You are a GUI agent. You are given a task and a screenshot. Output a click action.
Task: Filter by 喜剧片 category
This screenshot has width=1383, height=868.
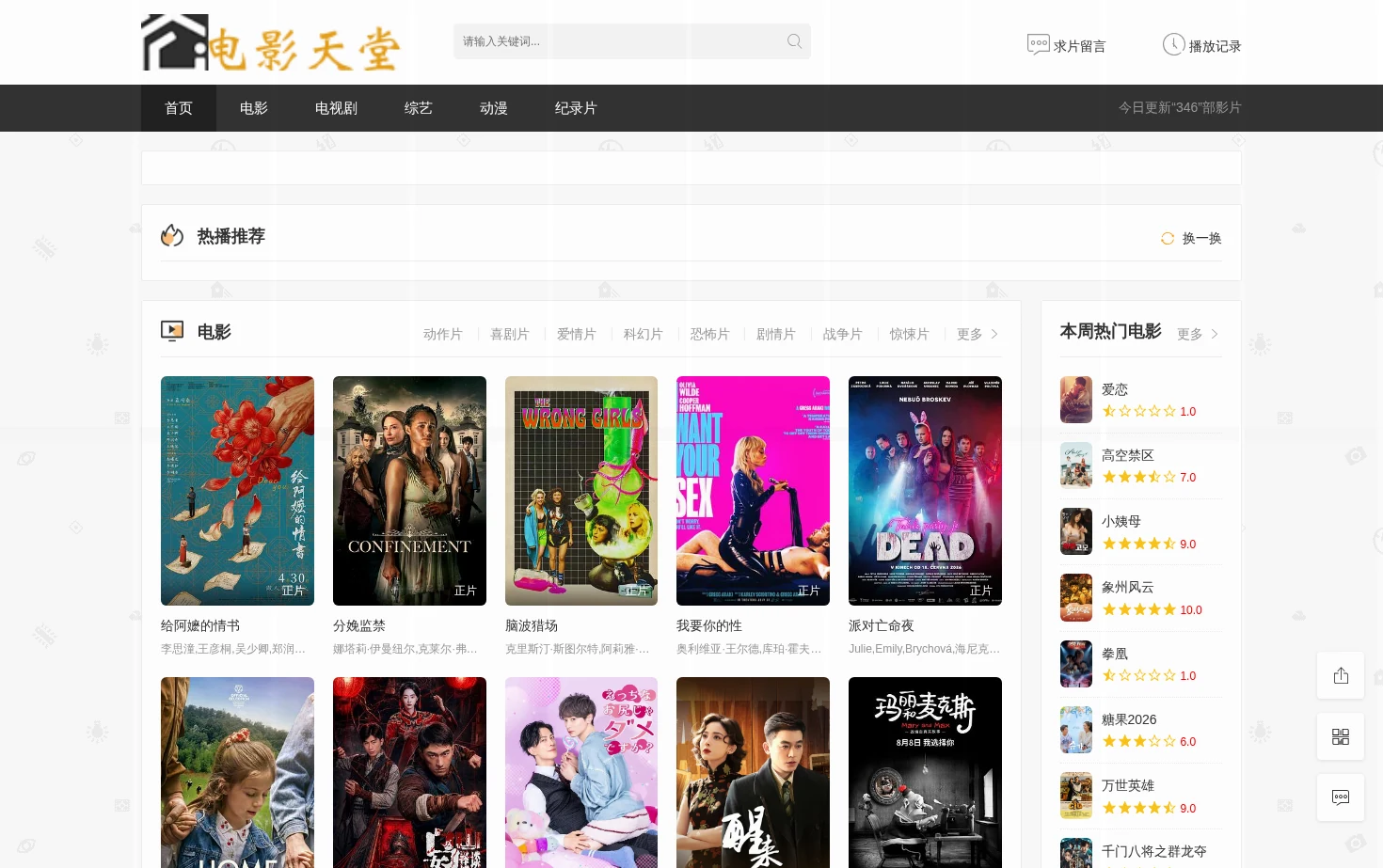(x=509, y=334)
